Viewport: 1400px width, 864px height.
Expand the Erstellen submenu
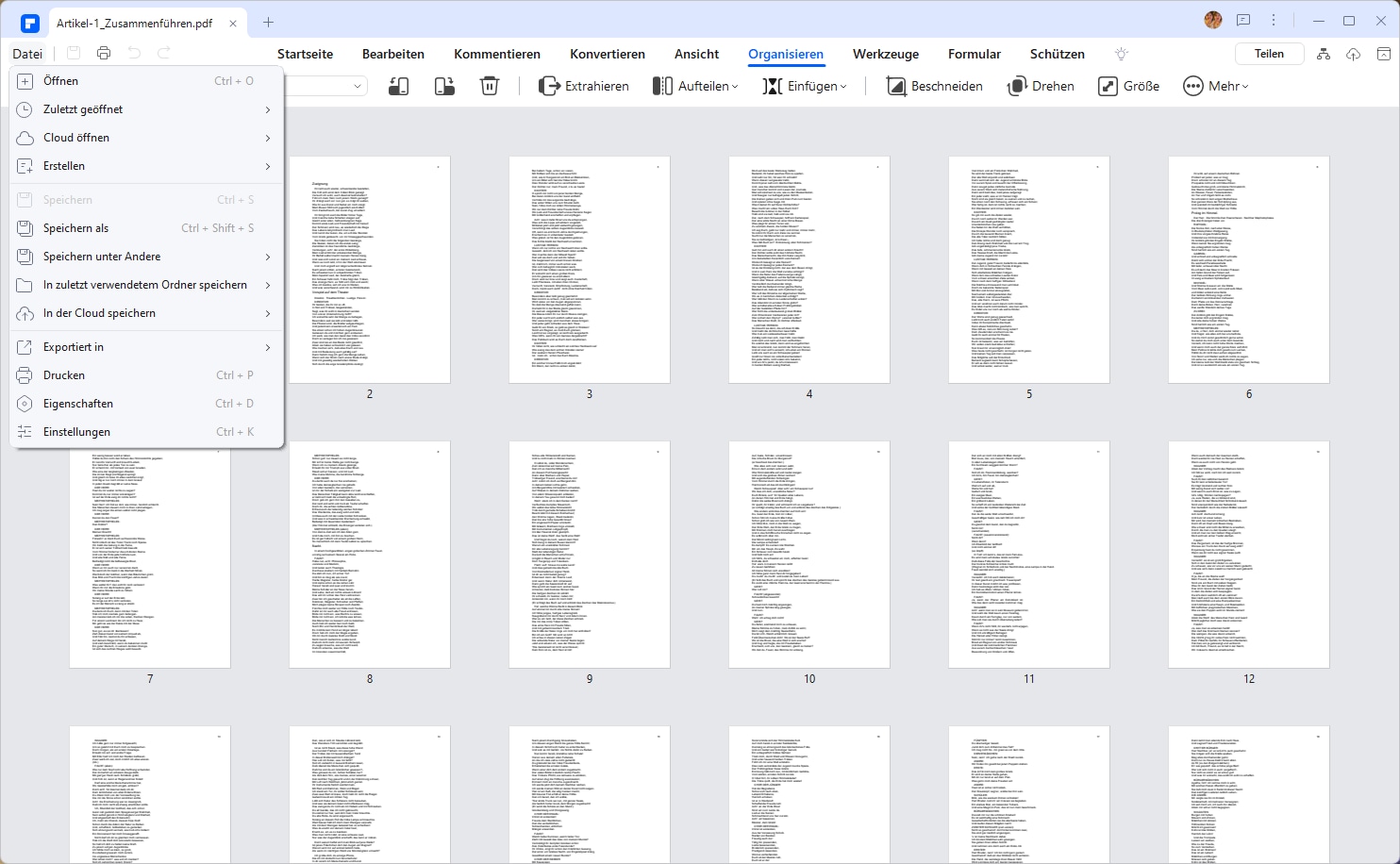point(146,166)
